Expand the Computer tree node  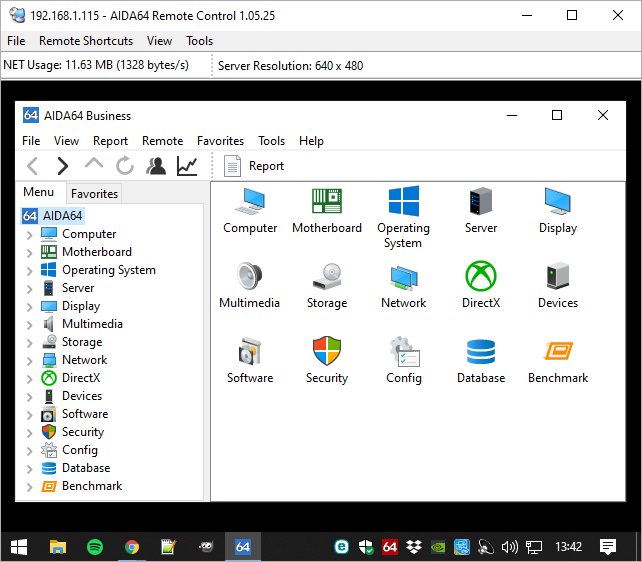pyautogui.click(x=29, y=235)
